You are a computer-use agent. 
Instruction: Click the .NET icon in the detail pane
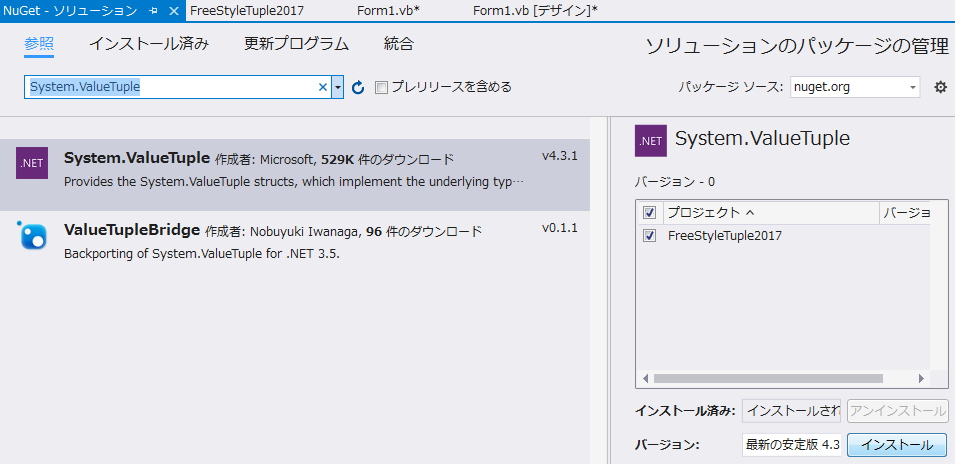(x=650, y=141)
